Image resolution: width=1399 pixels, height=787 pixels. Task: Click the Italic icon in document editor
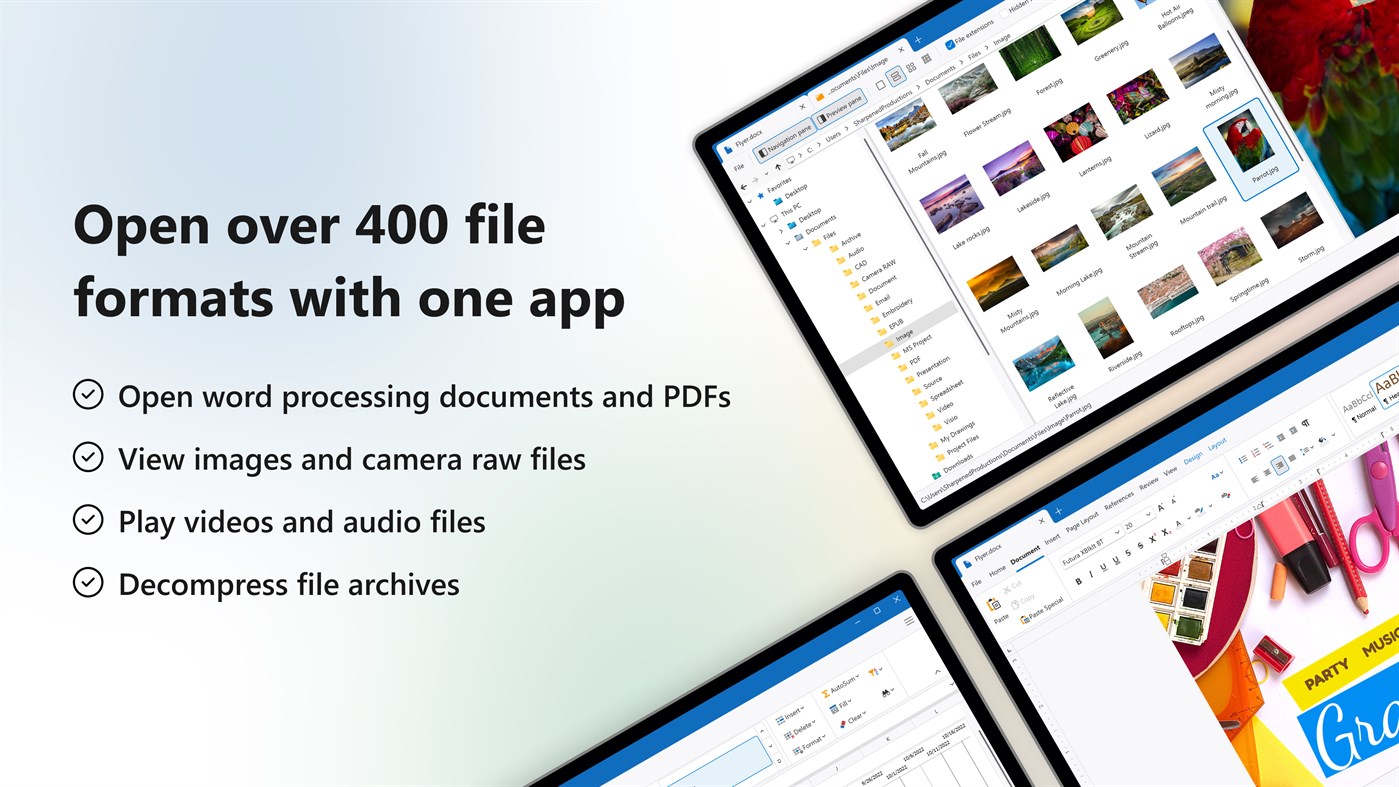[1091, 574]
